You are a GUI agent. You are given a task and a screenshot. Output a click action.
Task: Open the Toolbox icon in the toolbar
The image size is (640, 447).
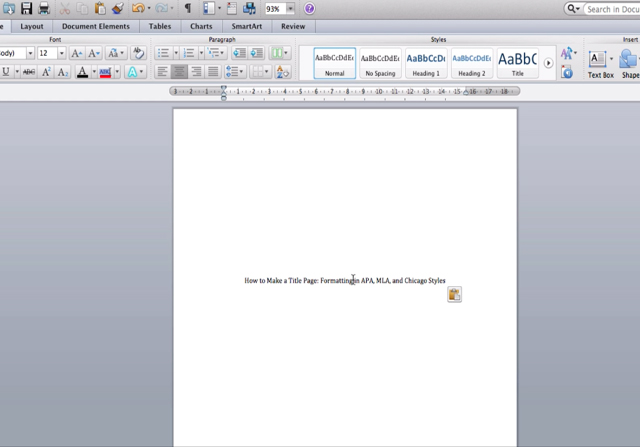point(232,8)
